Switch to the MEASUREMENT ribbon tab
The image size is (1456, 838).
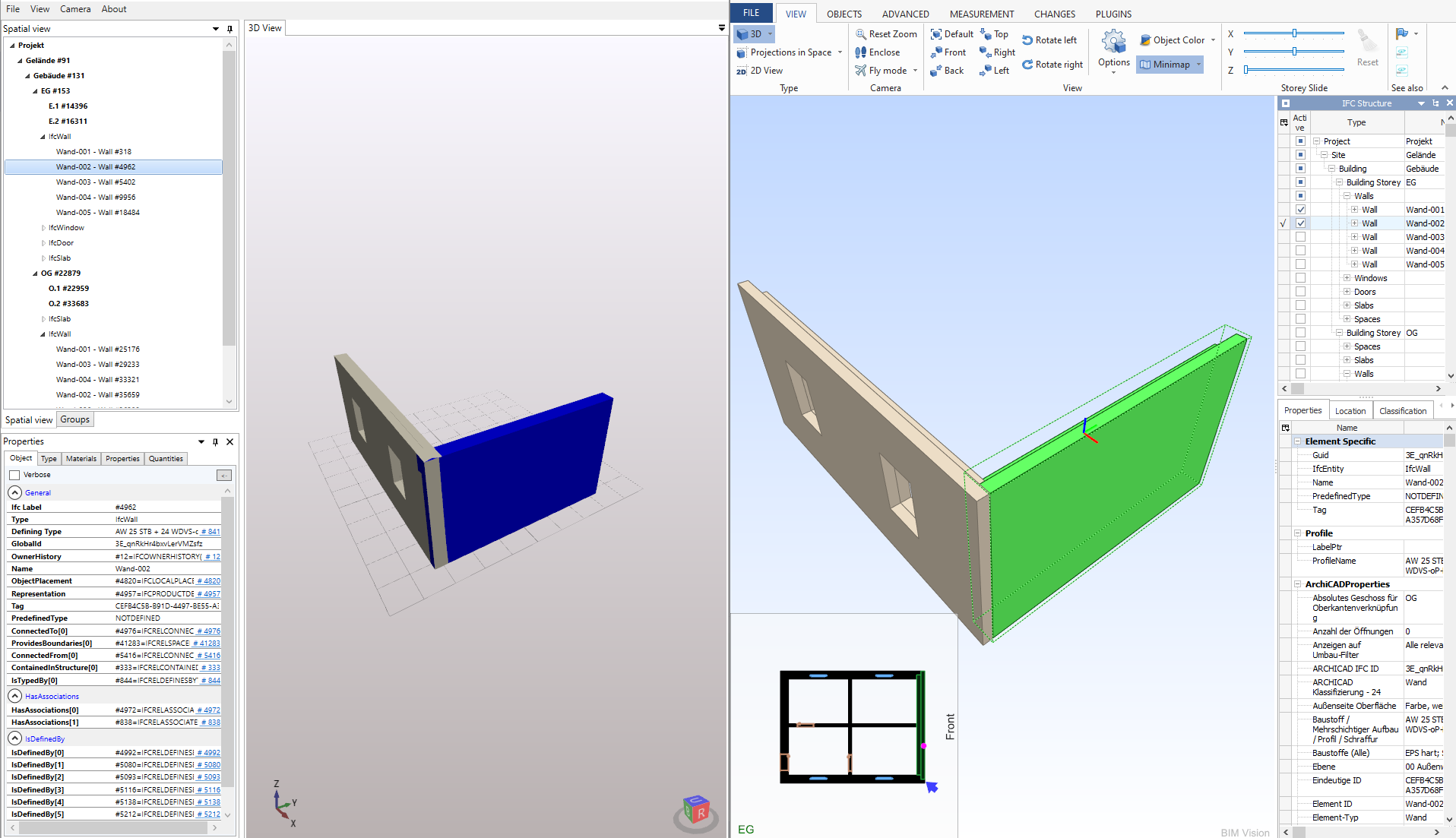pyautogui.click(x=981, y=13)
